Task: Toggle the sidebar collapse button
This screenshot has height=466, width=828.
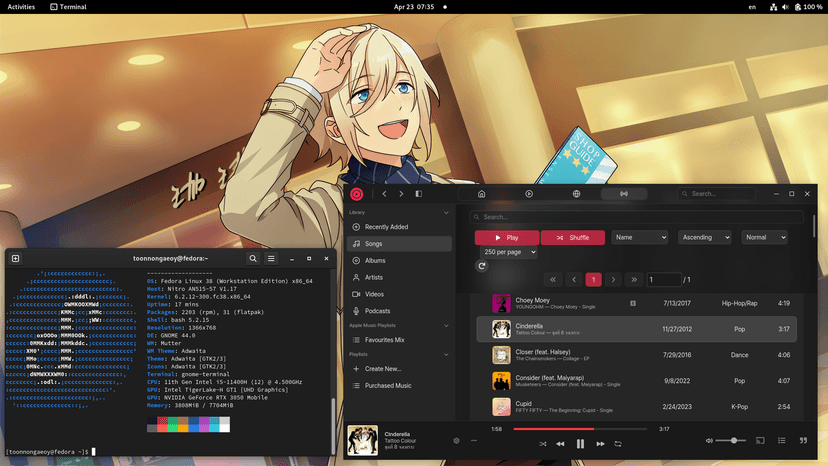Action: point(419,194)
